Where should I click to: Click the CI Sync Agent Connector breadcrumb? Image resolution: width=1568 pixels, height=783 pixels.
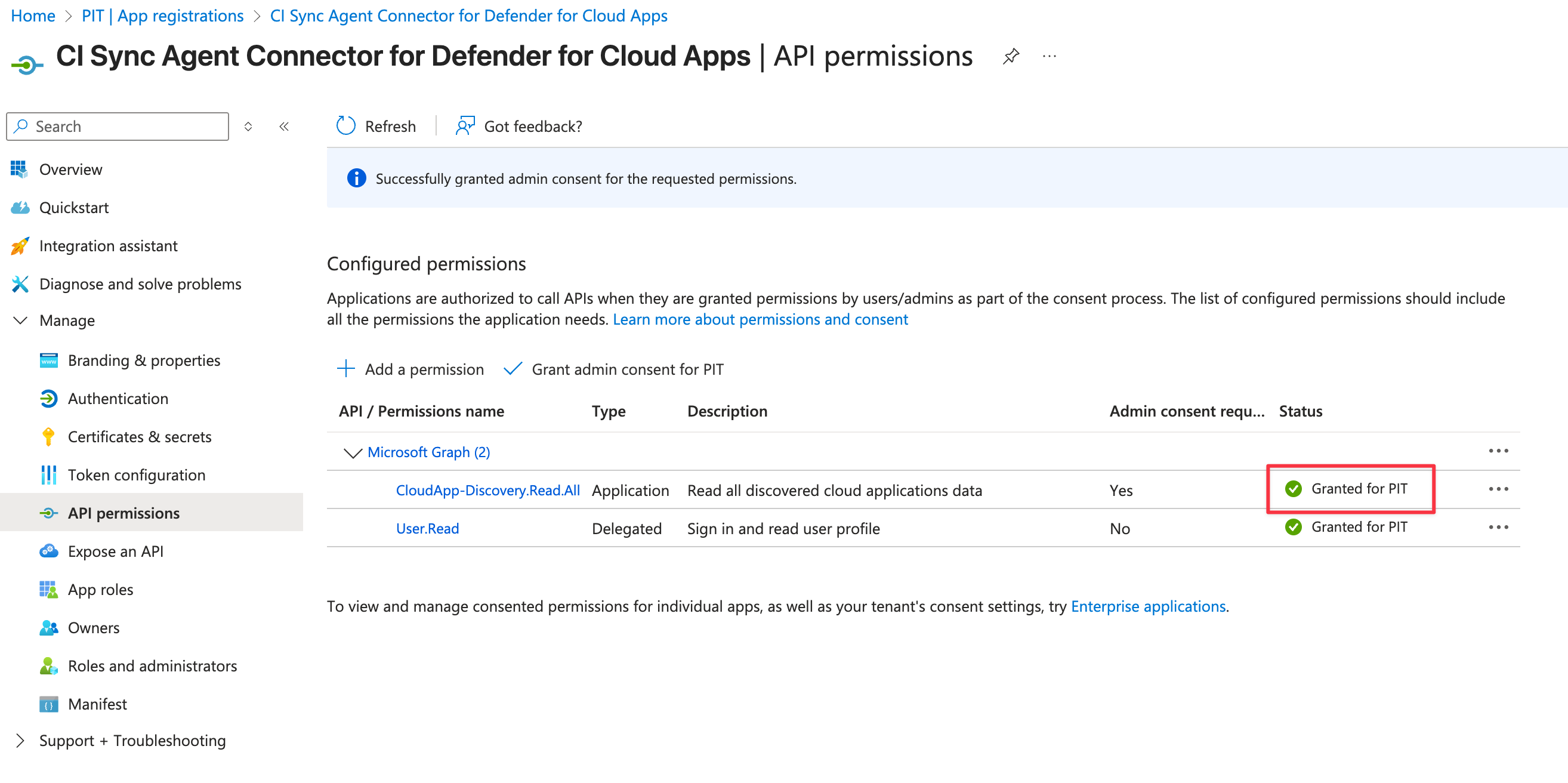point(469,16)
